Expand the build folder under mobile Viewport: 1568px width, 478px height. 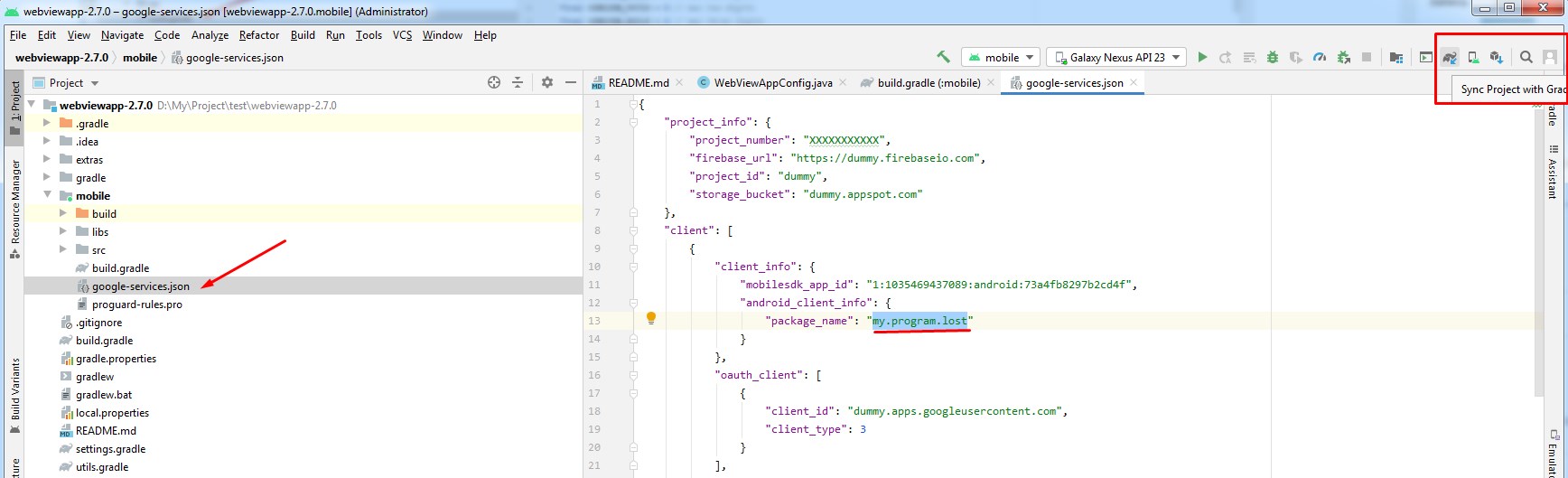[63, 213]
